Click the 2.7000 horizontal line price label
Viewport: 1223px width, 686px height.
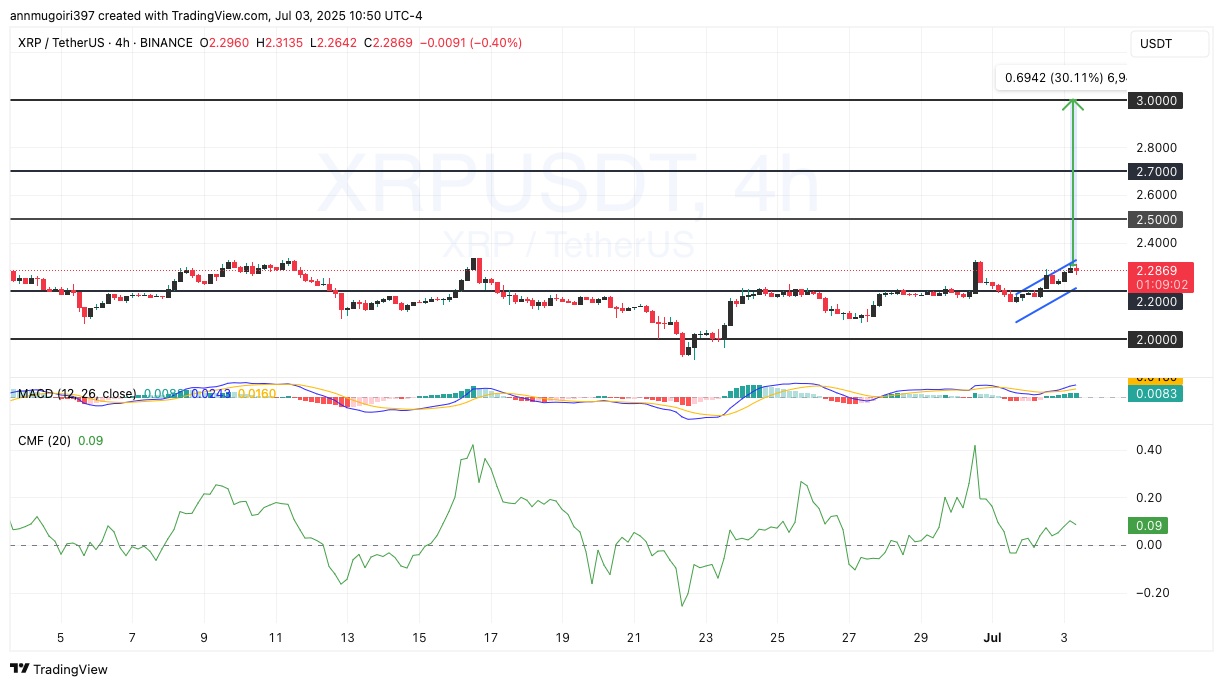tap(1156, 171)
